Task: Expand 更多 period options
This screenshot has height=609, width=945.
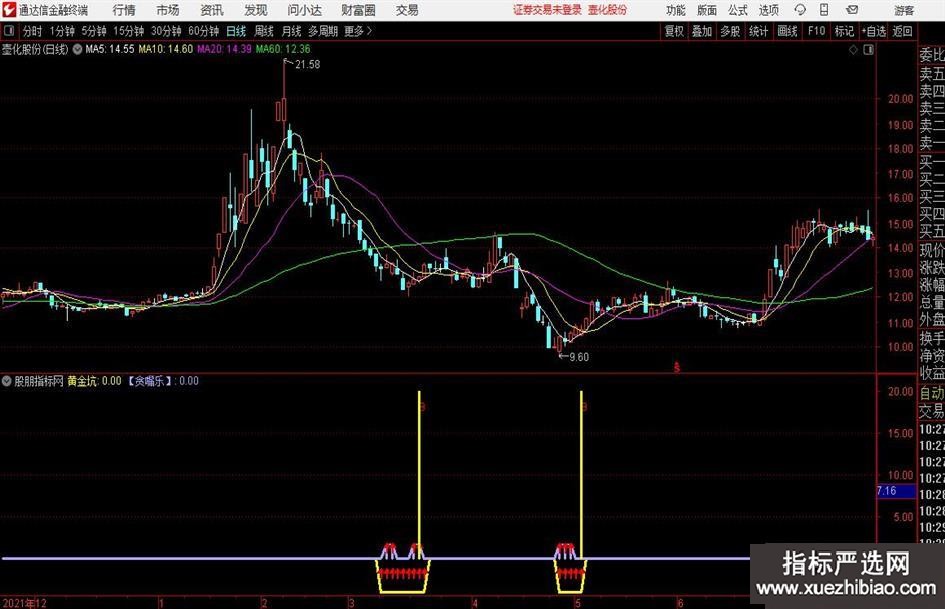Action: [358, 31]
